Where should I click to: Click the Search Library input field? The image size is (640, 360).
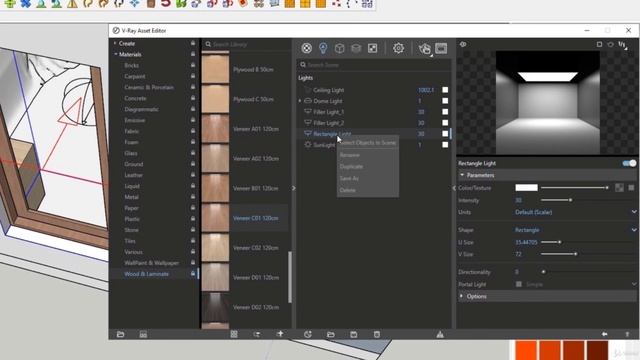pos(247,44)
